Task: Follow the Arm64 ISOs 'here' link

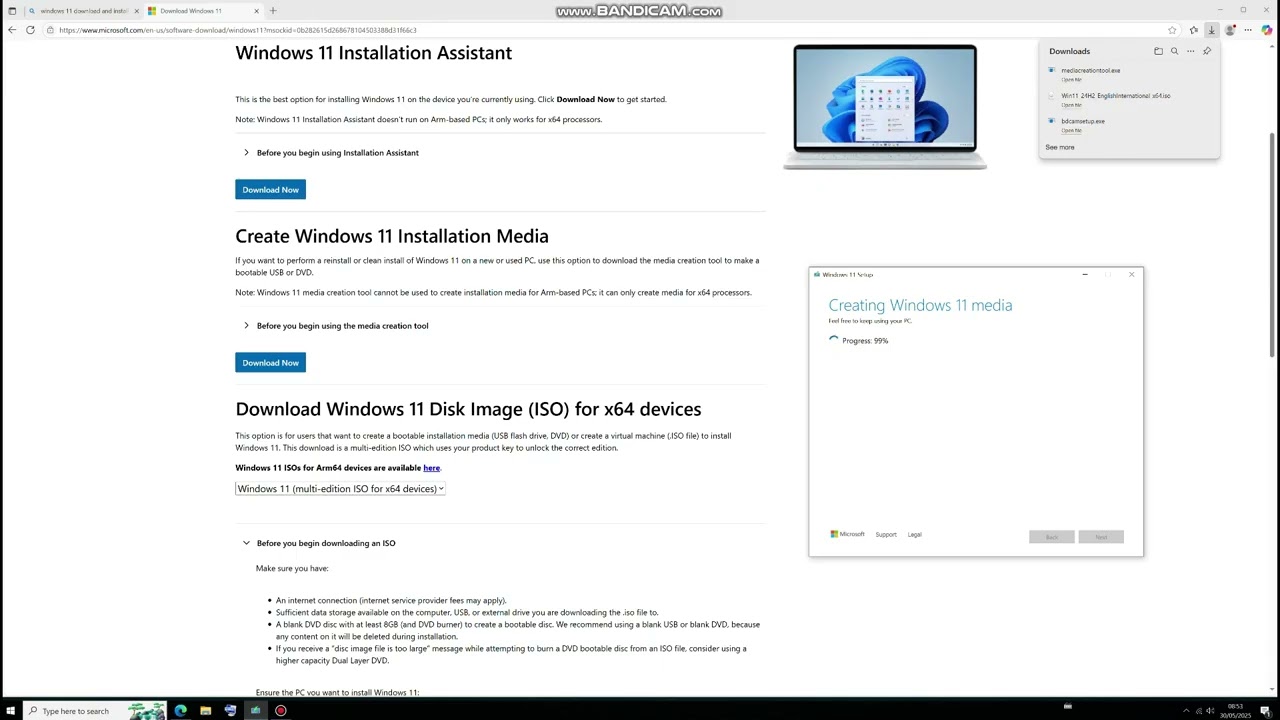Action: coord(431,468)
